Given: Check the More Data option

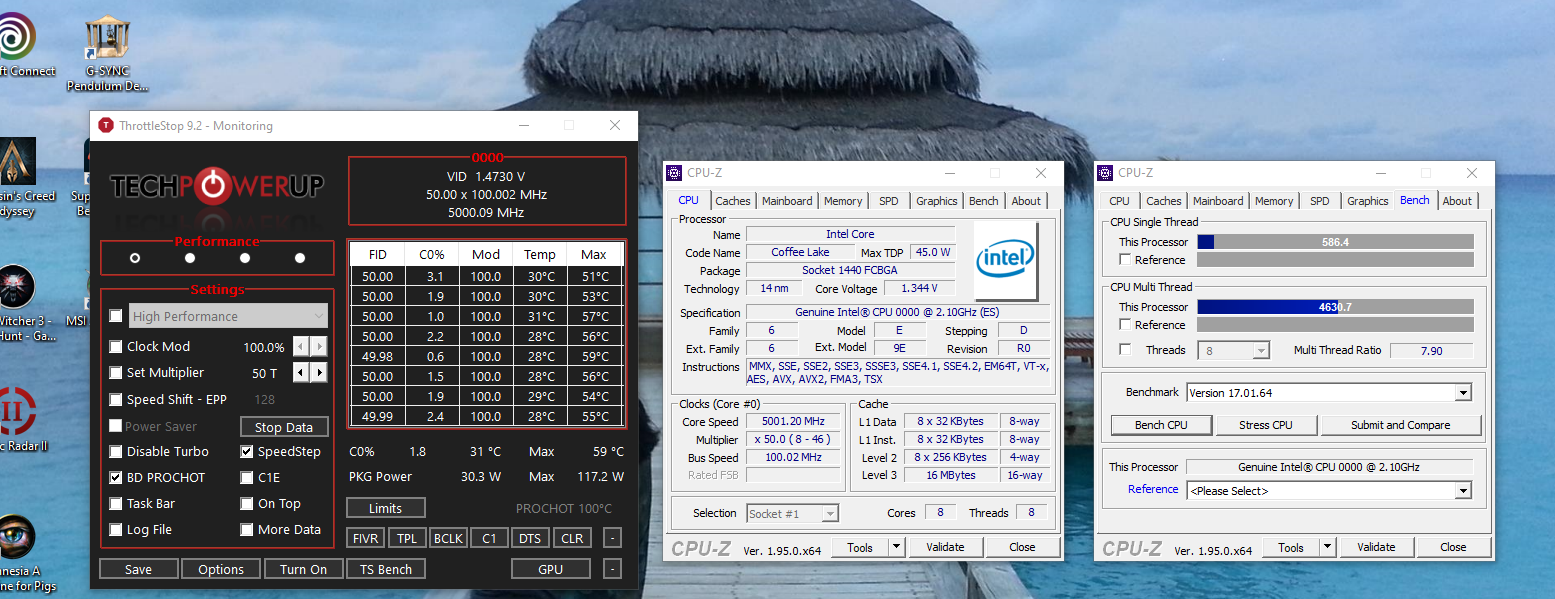Looking at the screenshot, I should click(247, 530).
